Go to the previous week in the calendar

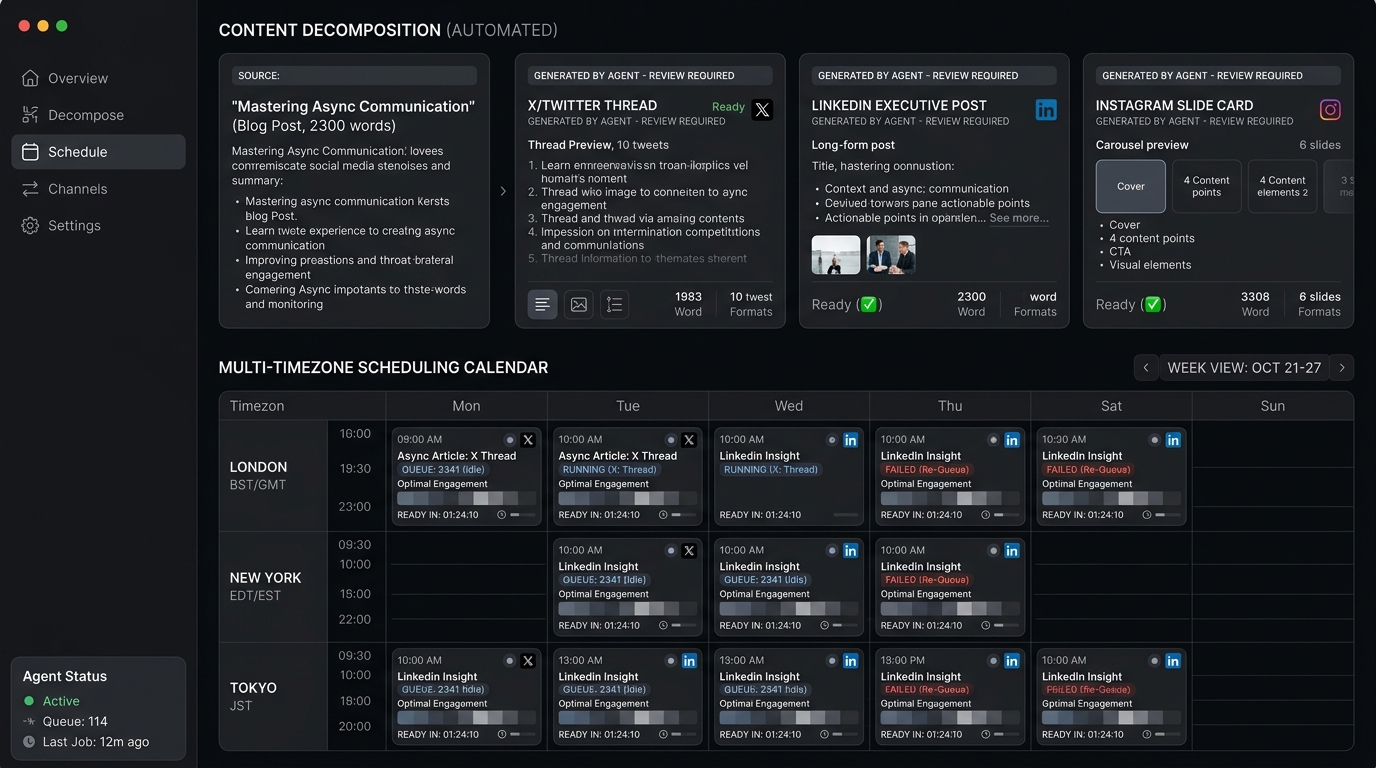(1146, 368)
